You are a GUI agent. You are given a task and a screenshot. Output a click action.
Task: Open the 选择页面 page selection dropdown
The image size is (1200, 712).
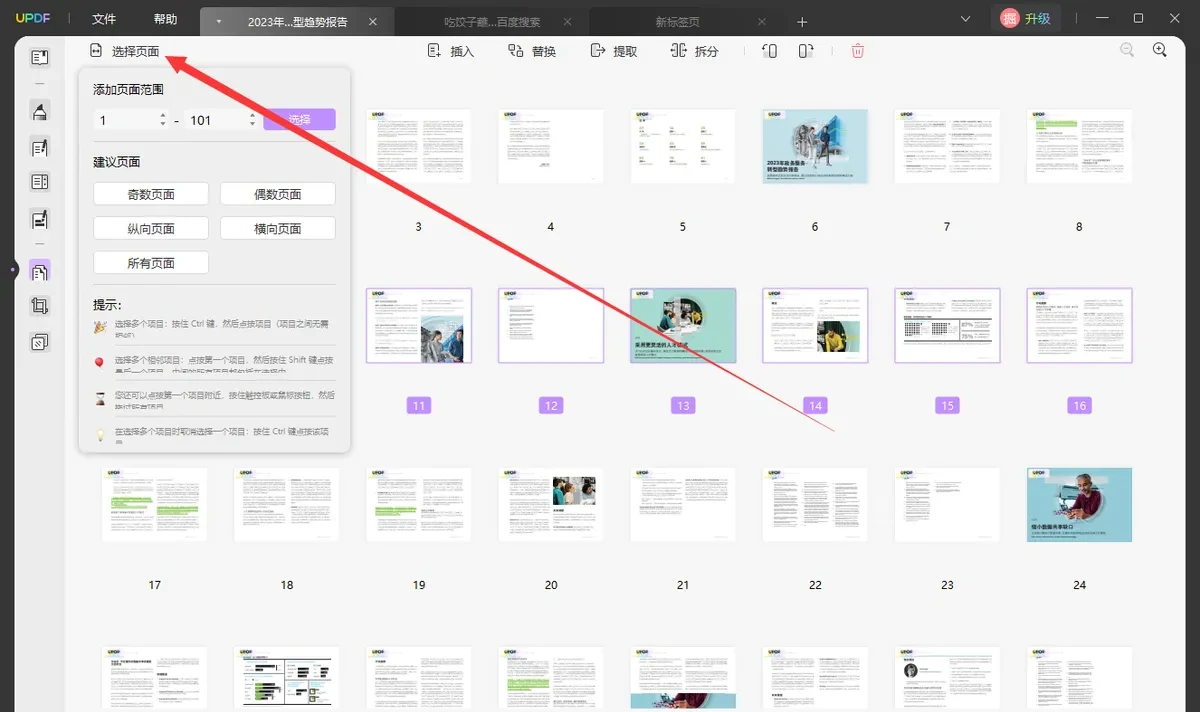[x=124, y=51]
